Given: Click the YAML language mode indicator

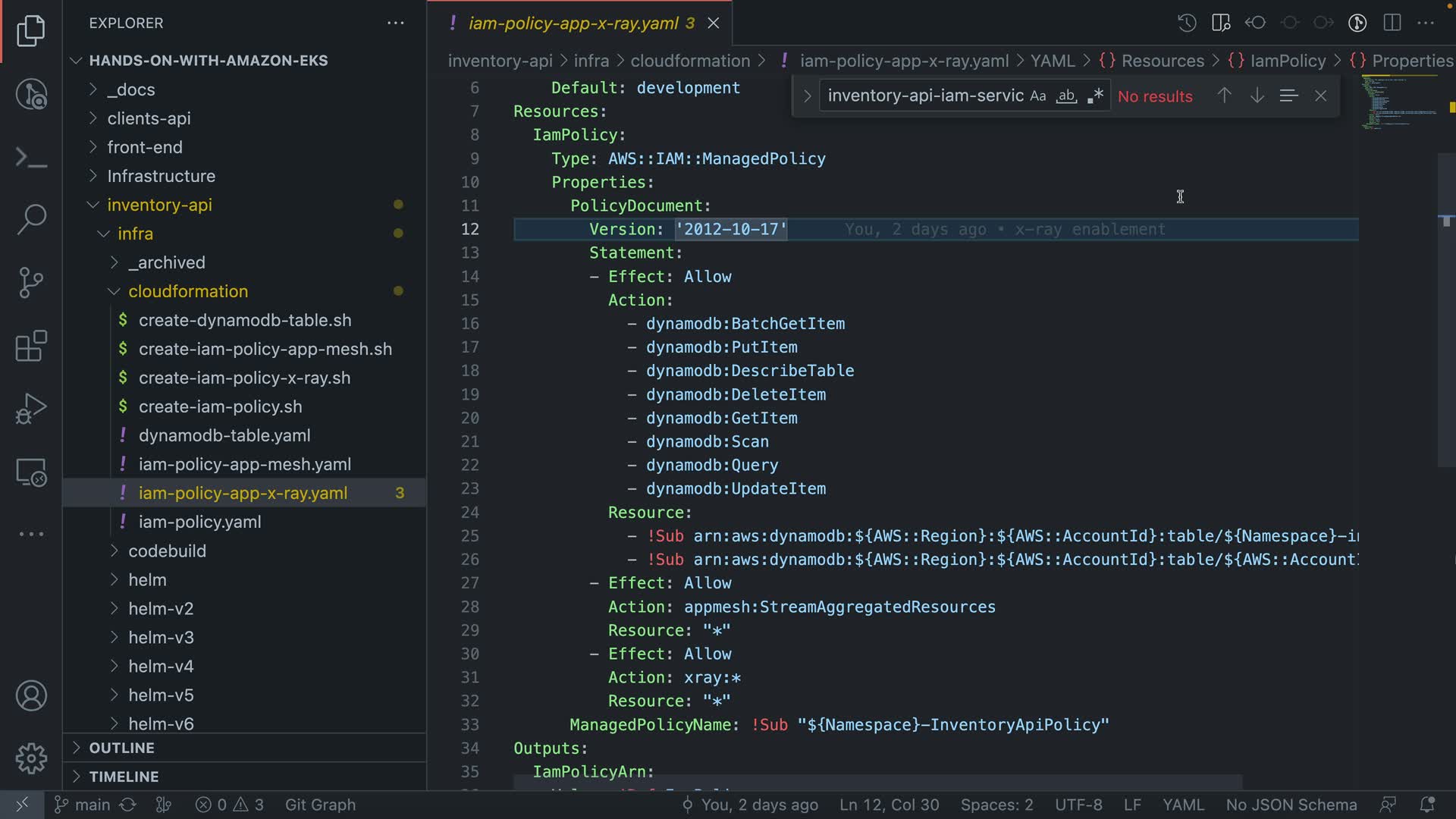Looking at the screenshot, I should click(x=1183, y=805).
